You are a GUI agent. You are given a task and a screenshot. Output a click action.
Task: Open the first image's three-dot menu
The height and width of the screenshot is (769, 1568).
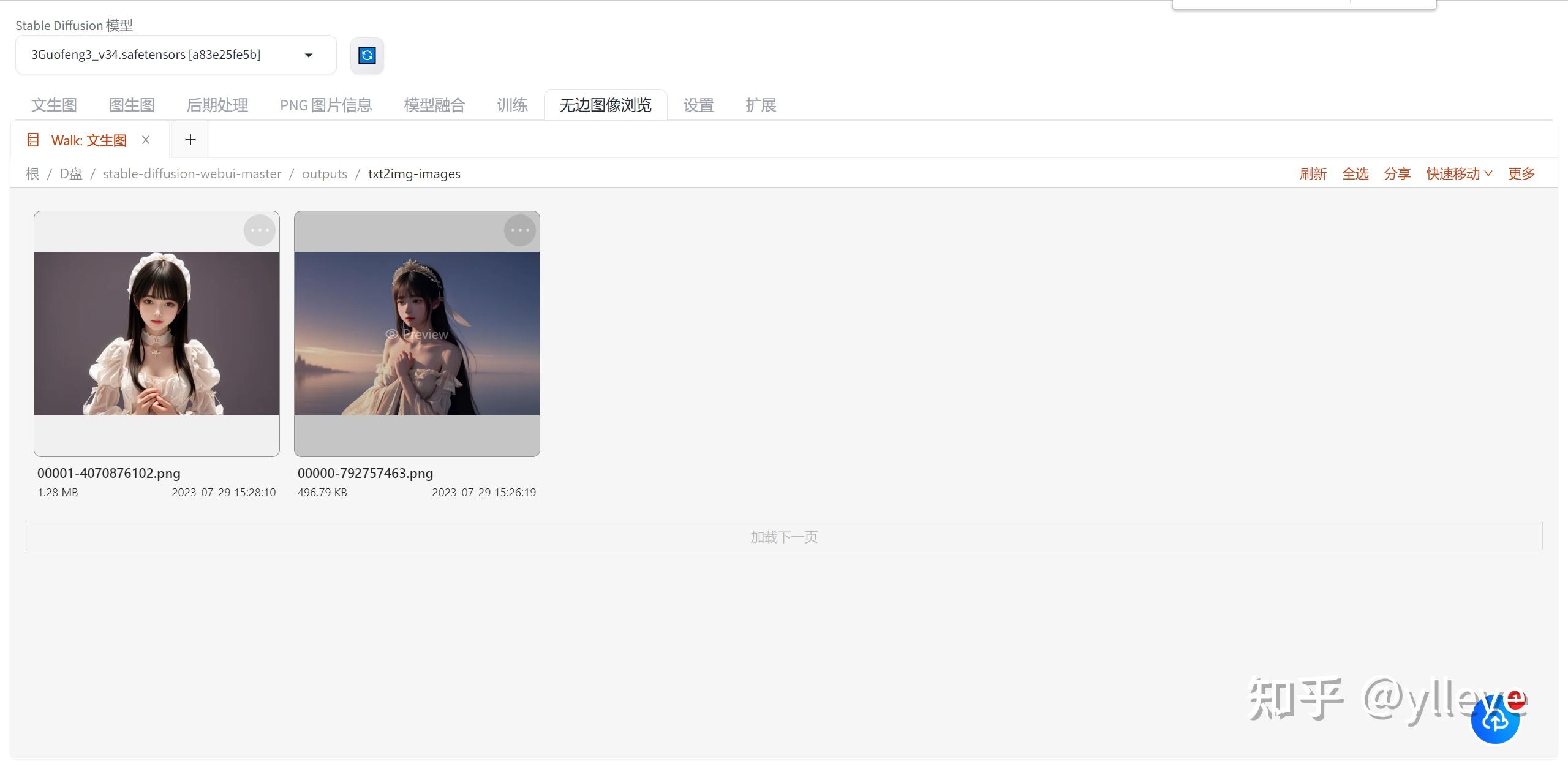tap(260, 230)
